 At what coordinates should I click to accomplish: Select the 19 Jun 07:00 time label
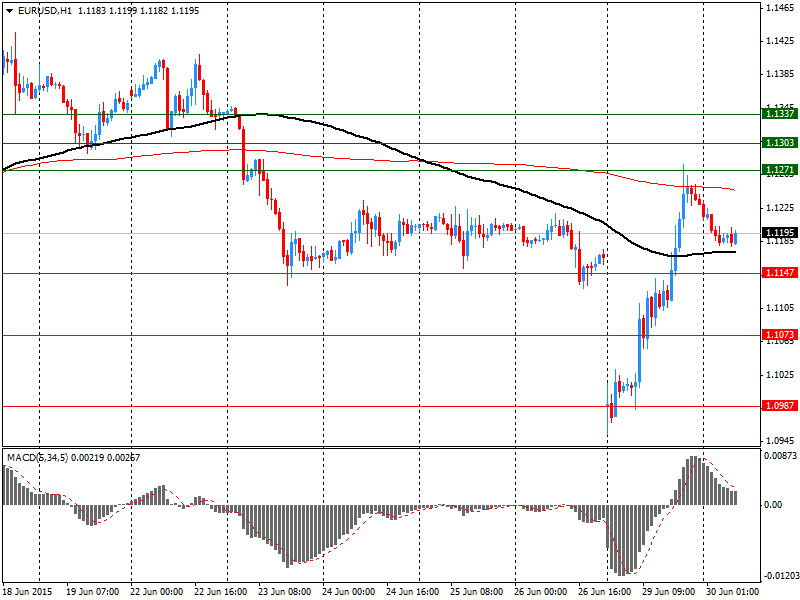pyautogui.click(x=93, y=592)
